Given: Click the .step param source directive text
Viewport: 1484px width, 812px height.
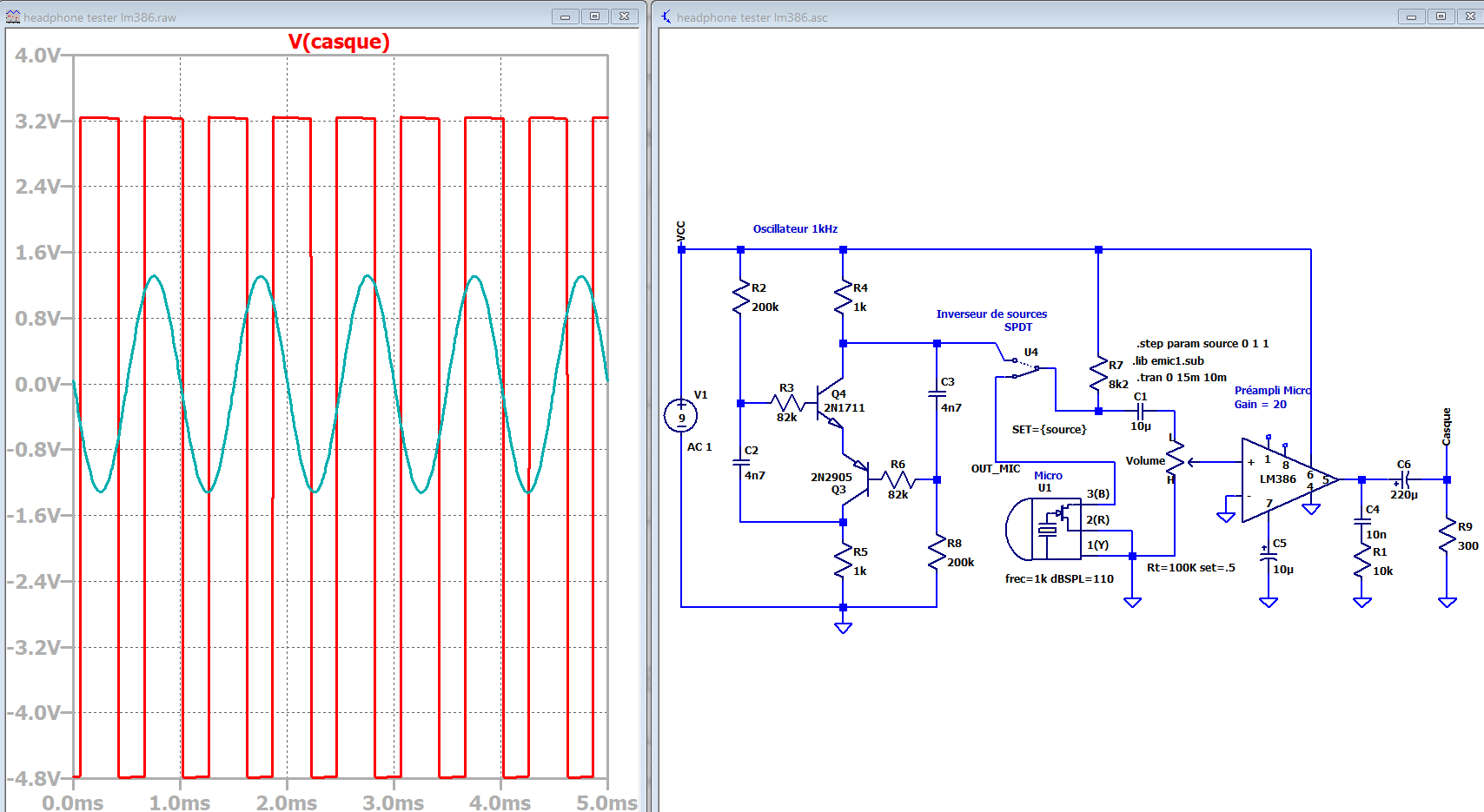Looking at the screenshot, I should (x=1202, y=344).
